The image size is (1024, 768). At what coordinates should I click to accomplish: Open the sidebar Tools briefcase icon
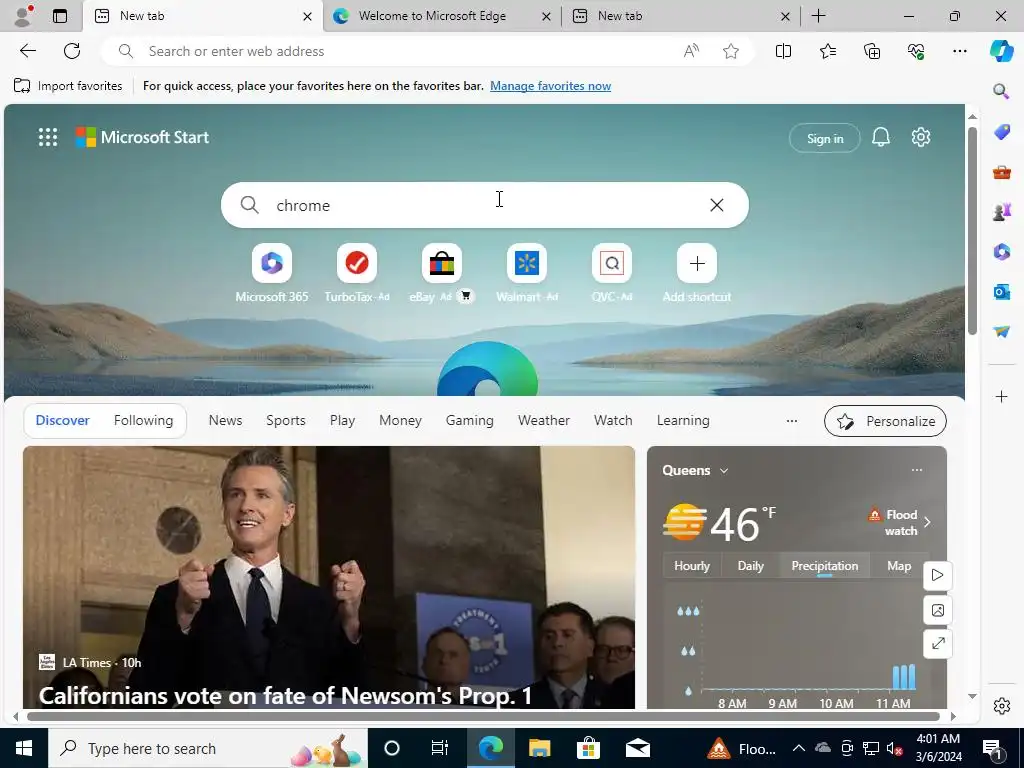click(x=1001, y=172)
